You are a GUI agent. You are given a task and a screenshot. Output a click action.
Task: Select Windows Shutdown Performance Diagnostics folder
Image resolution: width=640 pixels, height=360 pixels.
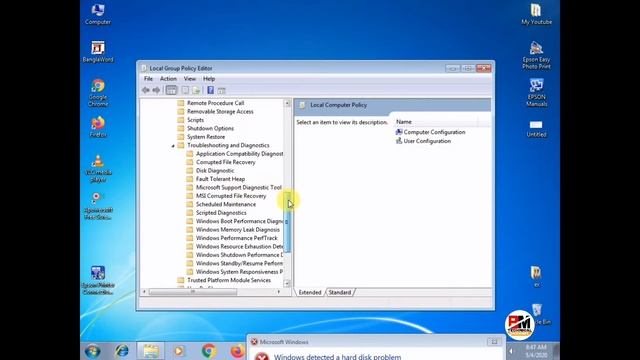239,255
